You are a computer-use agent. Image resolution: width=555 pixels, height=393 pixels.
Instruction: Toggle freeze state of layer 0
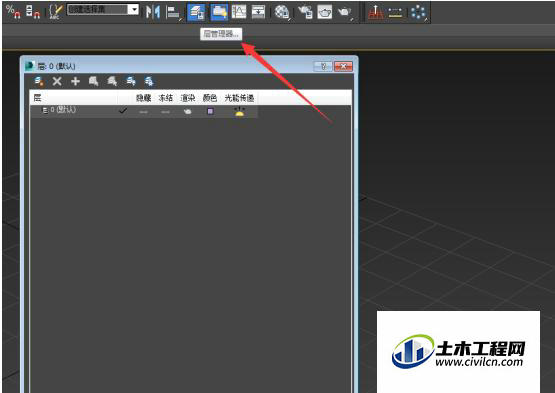tap(165, 112)
